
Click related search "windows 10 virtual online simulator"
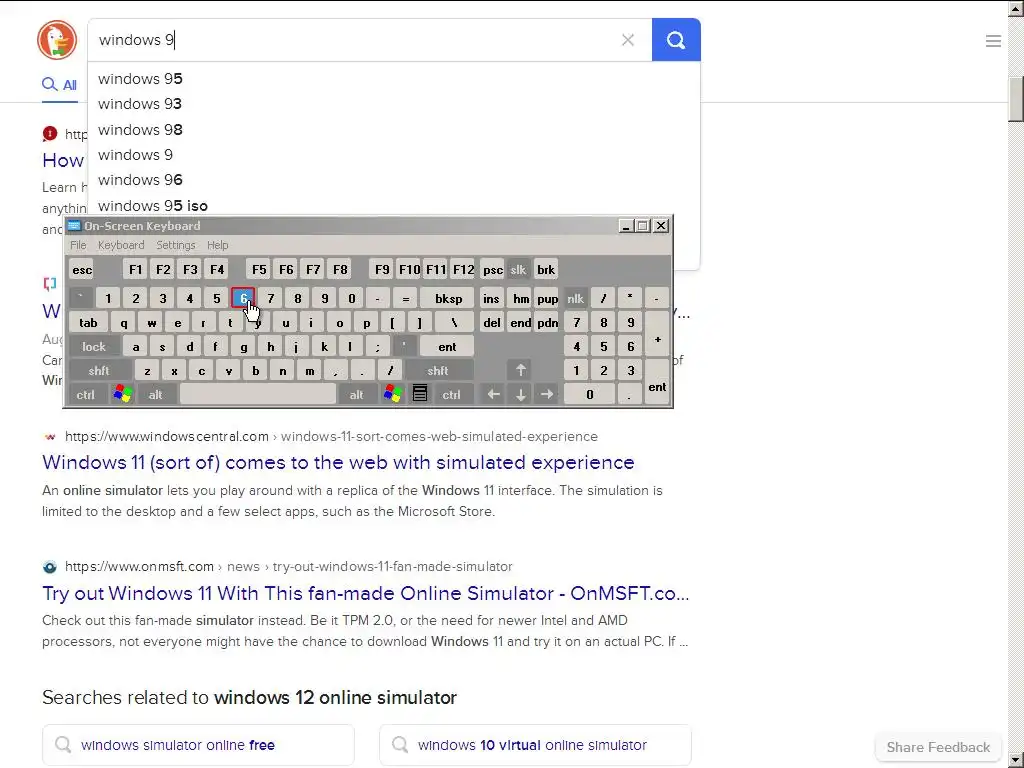[536, 745]
